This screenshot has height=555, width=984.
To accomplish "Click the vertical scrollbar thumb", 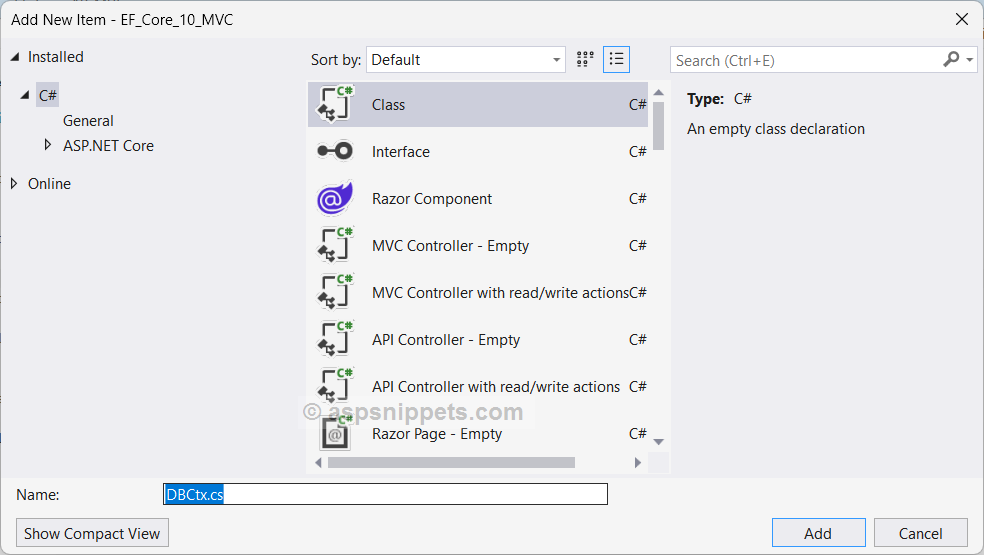I will (x=658, y=126).
